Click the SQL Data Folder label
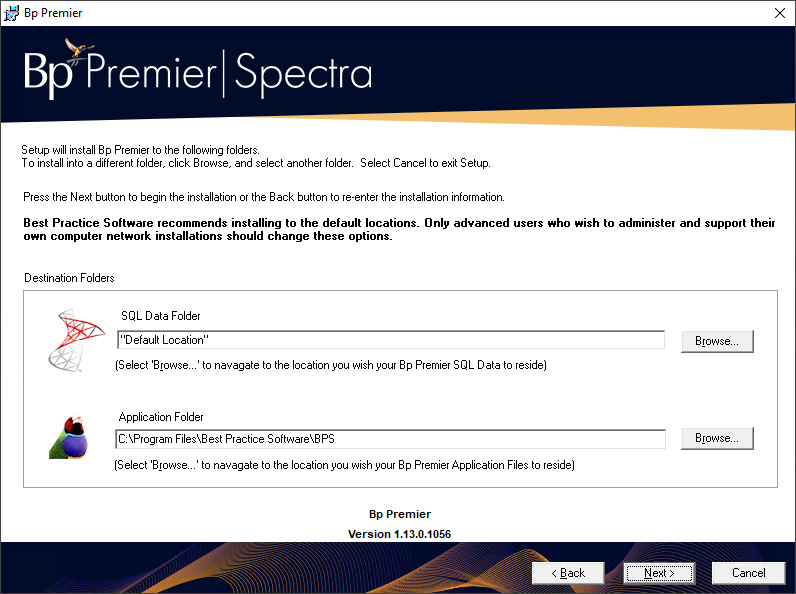Image resolution: width=796 pixels, height=594 pixels. coord(161,316)
